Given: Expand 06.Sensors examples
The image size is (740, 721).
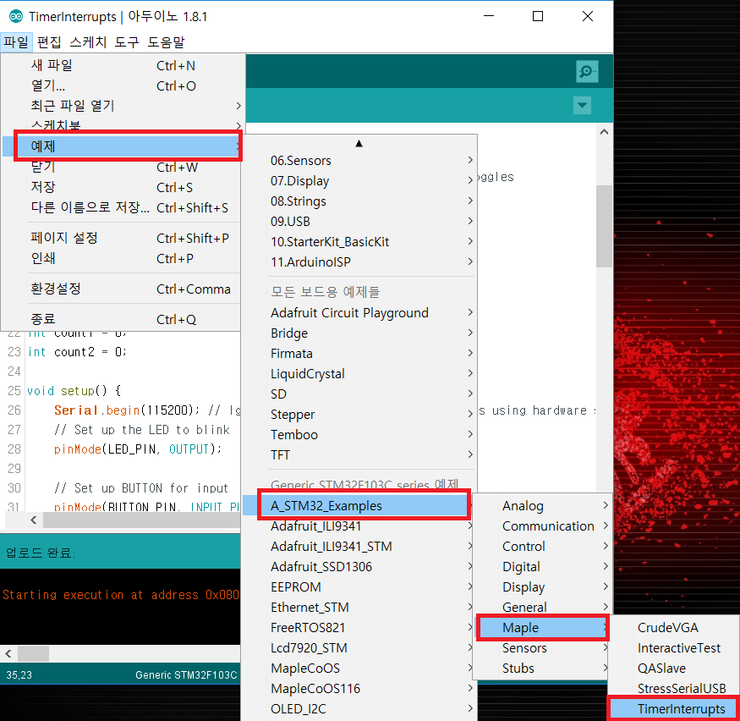Looking at the screenshot, I should 359,160.
